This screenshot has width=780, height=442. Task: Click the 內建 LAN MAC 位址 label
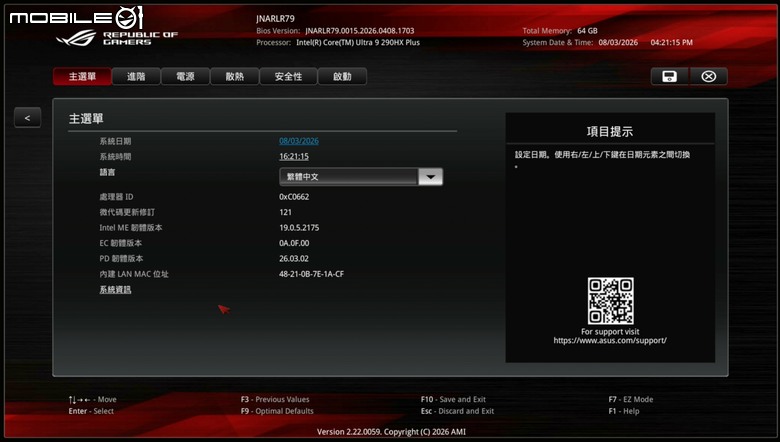point(134,274)
